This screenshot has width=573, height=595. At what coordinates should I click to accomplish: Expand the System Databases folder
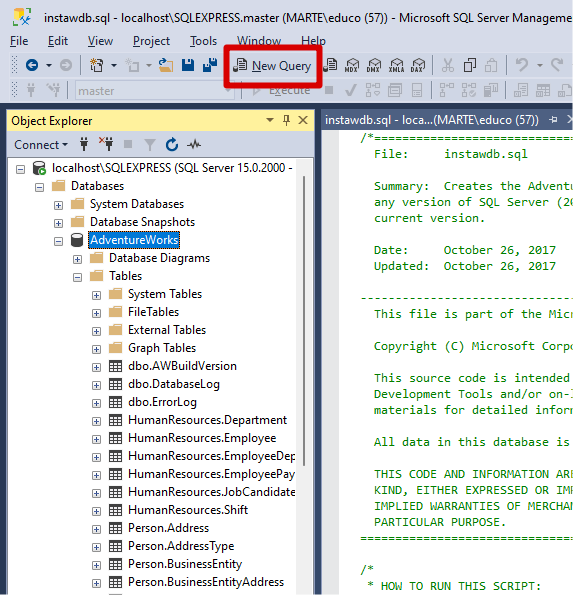[x=58, y=205]
